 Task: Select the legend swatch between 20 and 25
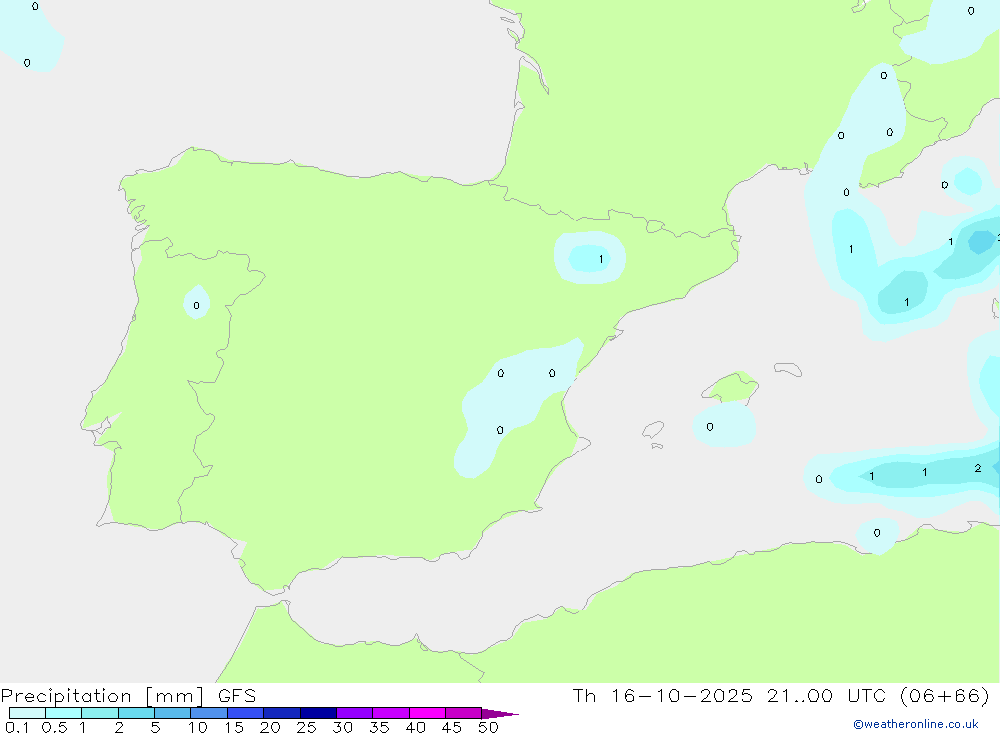pyautogui.click(x=281, y=713)
